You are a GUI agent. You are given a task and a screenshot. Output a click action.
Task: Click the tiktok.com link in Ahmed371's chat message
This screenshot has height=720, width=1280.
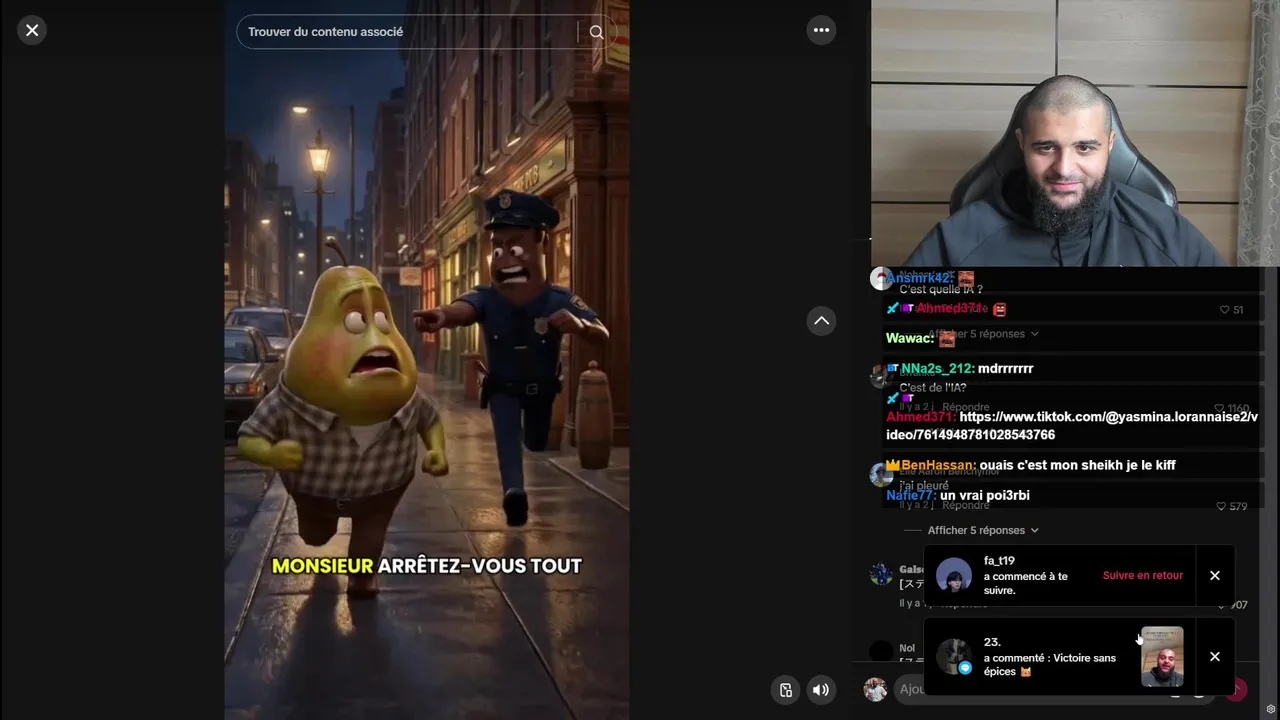coord(1072,426)
